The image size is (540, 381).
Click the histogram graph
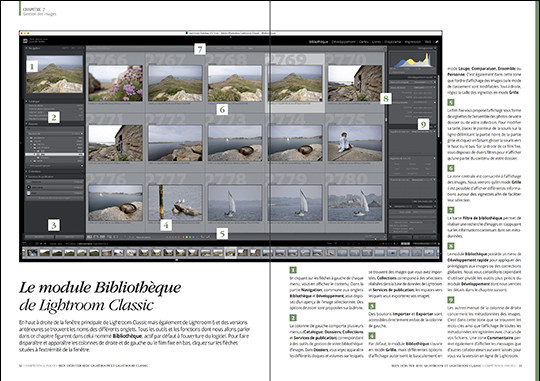[413, 59]
